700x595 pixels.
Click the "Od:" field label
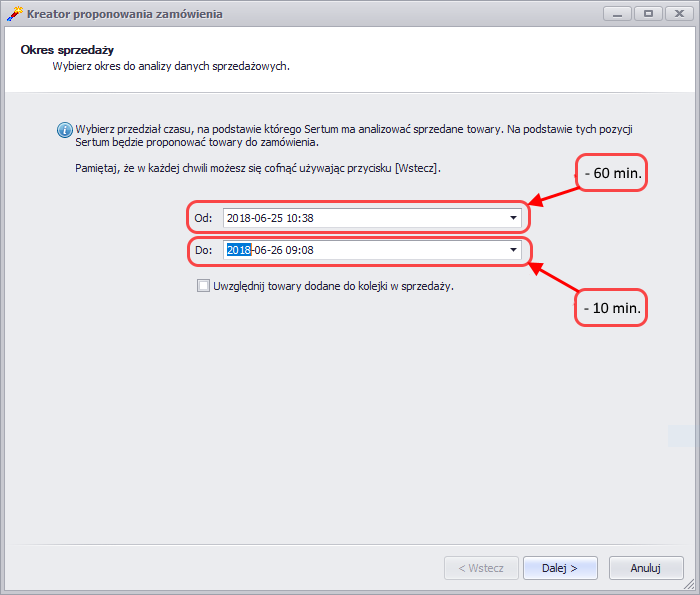[x=203, y=218]
